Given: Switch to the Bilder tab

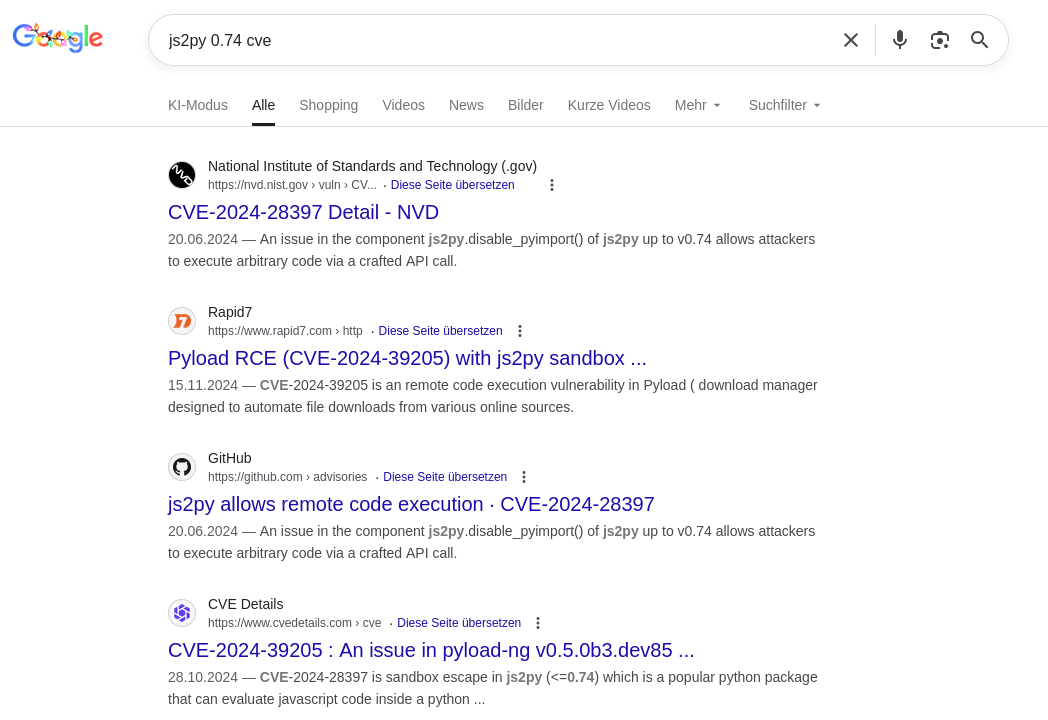Looking at the screenshot, I should click(525, 105).
